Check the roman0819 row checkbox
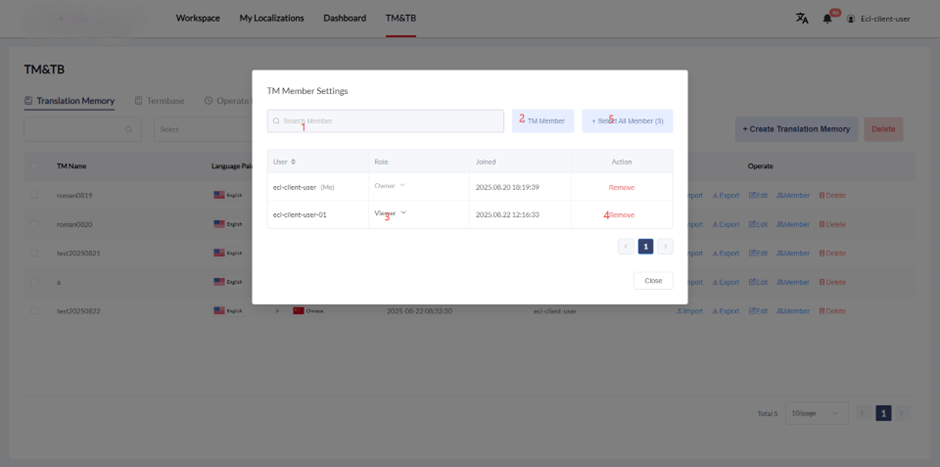Image resolution: width=940 pixels, height=467 pixels. click(36, 196)
